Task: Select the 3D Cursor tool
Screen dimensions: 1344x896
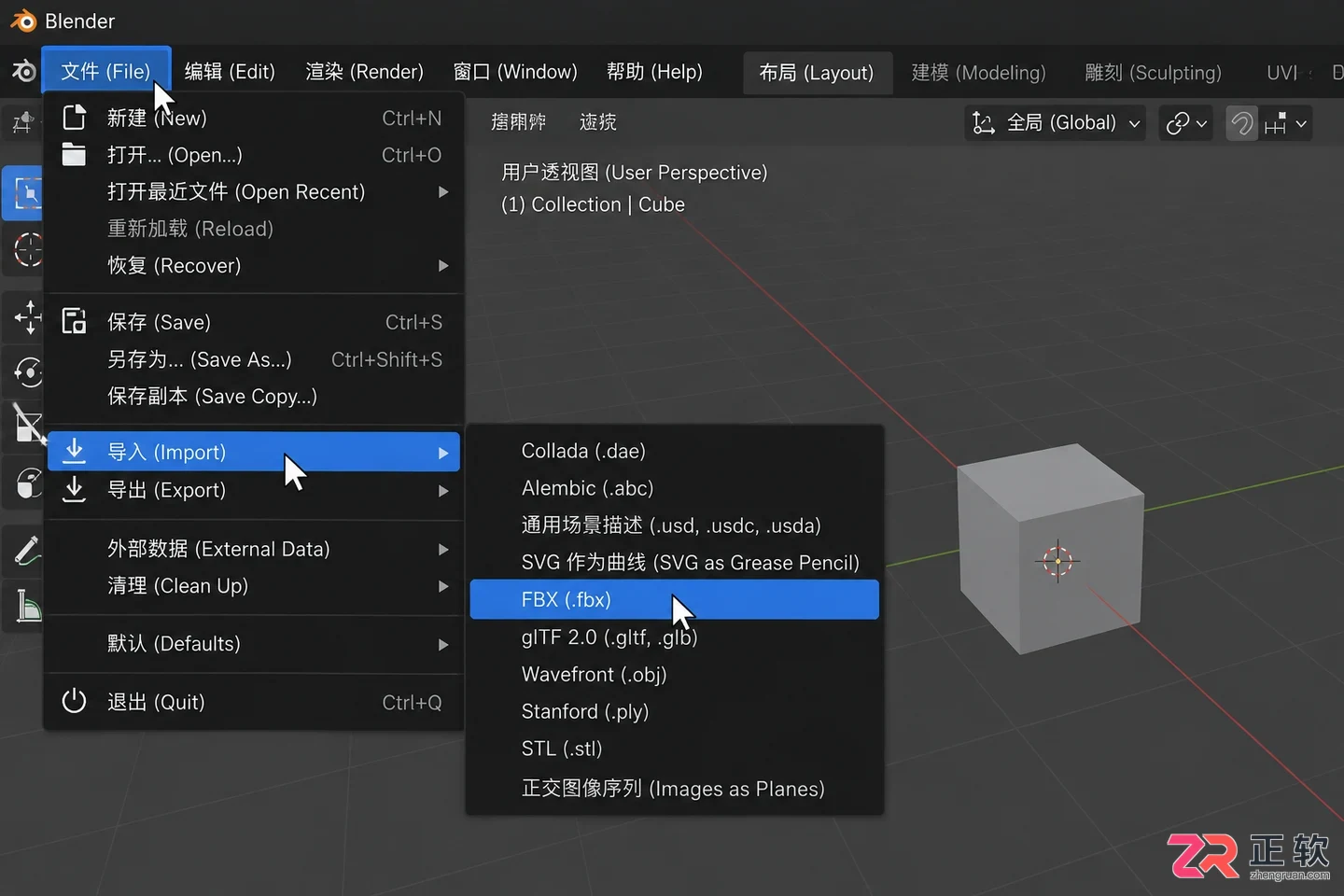Action: click(26, 250)
